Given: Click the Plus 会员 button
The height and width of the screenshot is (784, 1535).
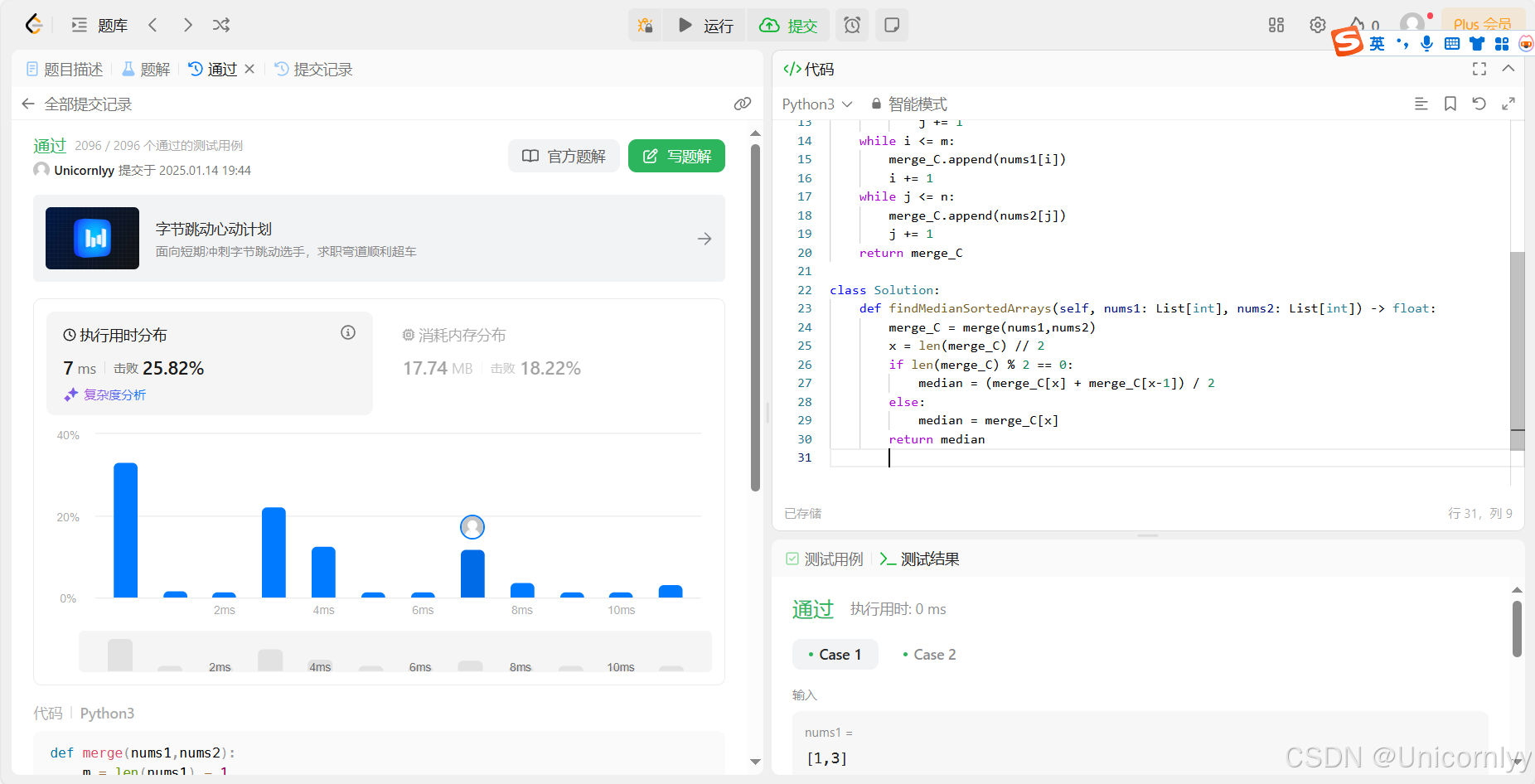Looking at the screenshot, I should tap(1483, 23).
